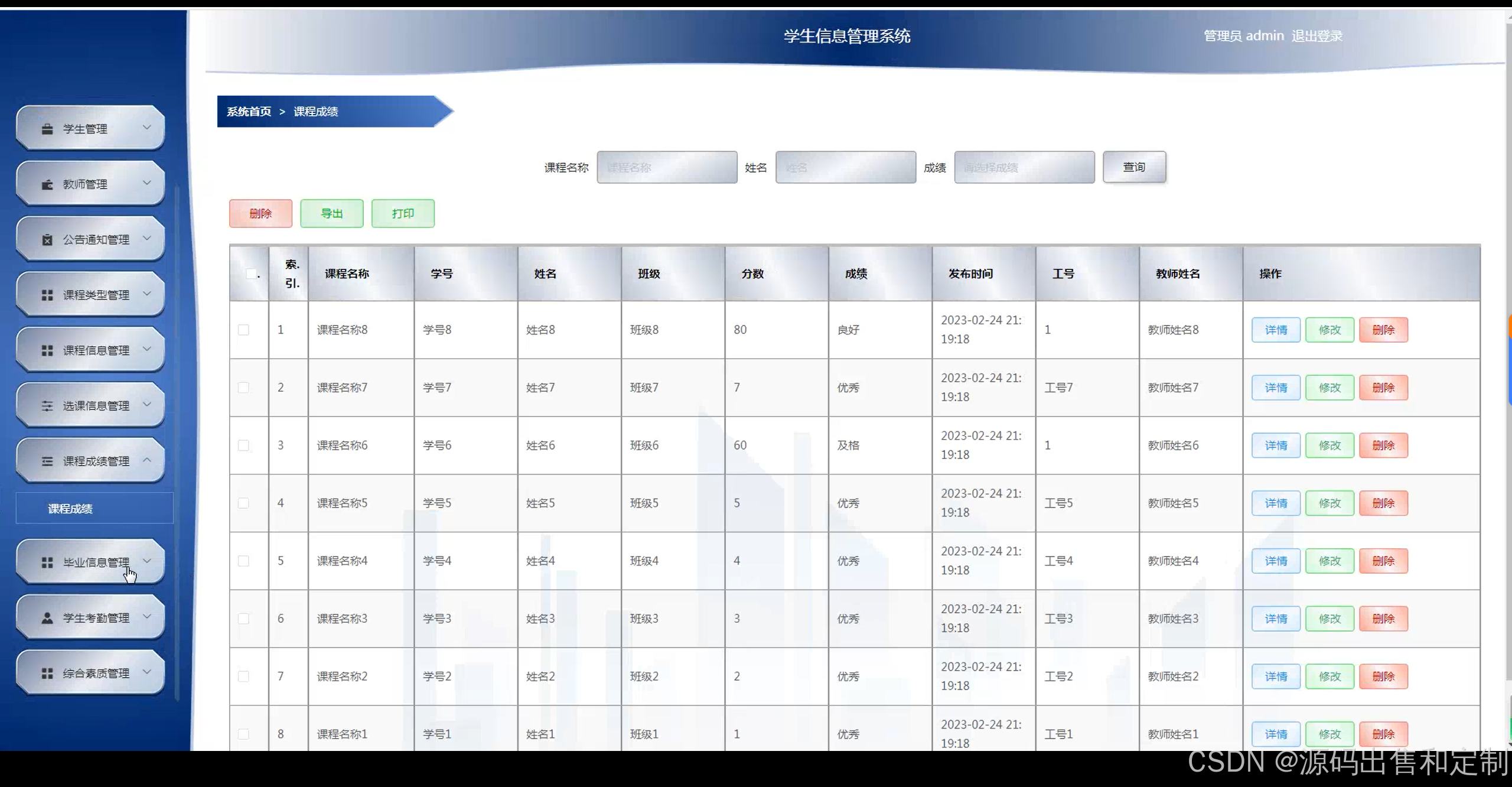The width and height of the screenshot is (1512, 787).
Task: Click the list icon beside 课程成绩管理
Action: [x=47, y=461]
